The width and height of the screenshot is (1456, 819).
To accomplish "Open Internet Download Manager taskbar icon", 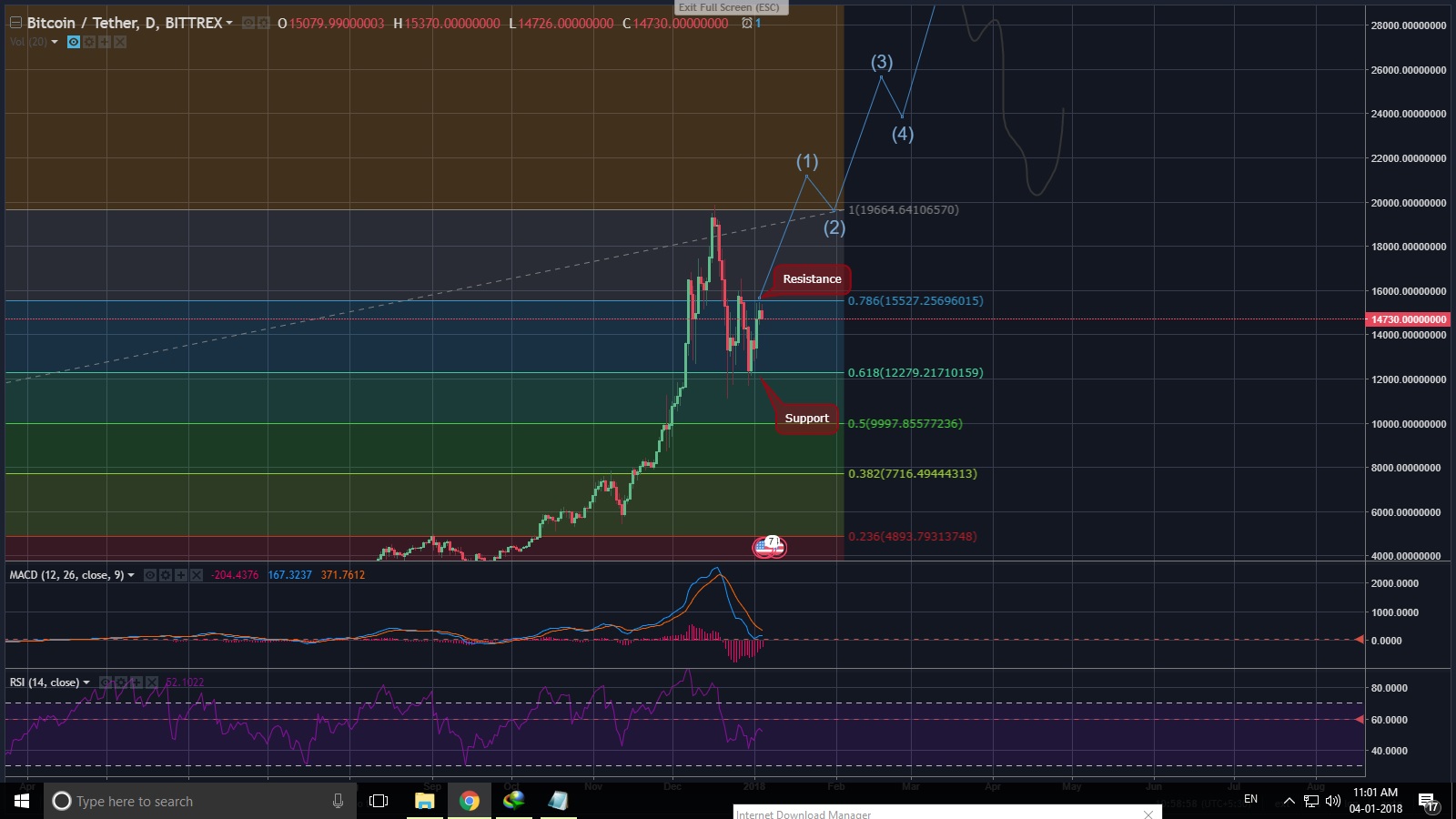I will (x=514, y=801).
